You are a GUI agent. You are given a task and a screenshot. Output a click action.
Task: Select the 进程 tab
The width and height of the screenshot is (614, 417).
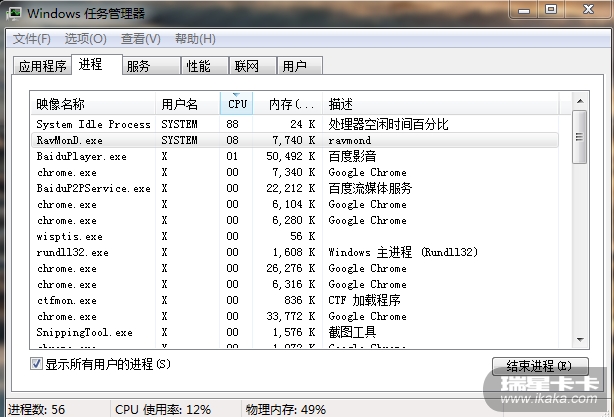tap(97, 64)
